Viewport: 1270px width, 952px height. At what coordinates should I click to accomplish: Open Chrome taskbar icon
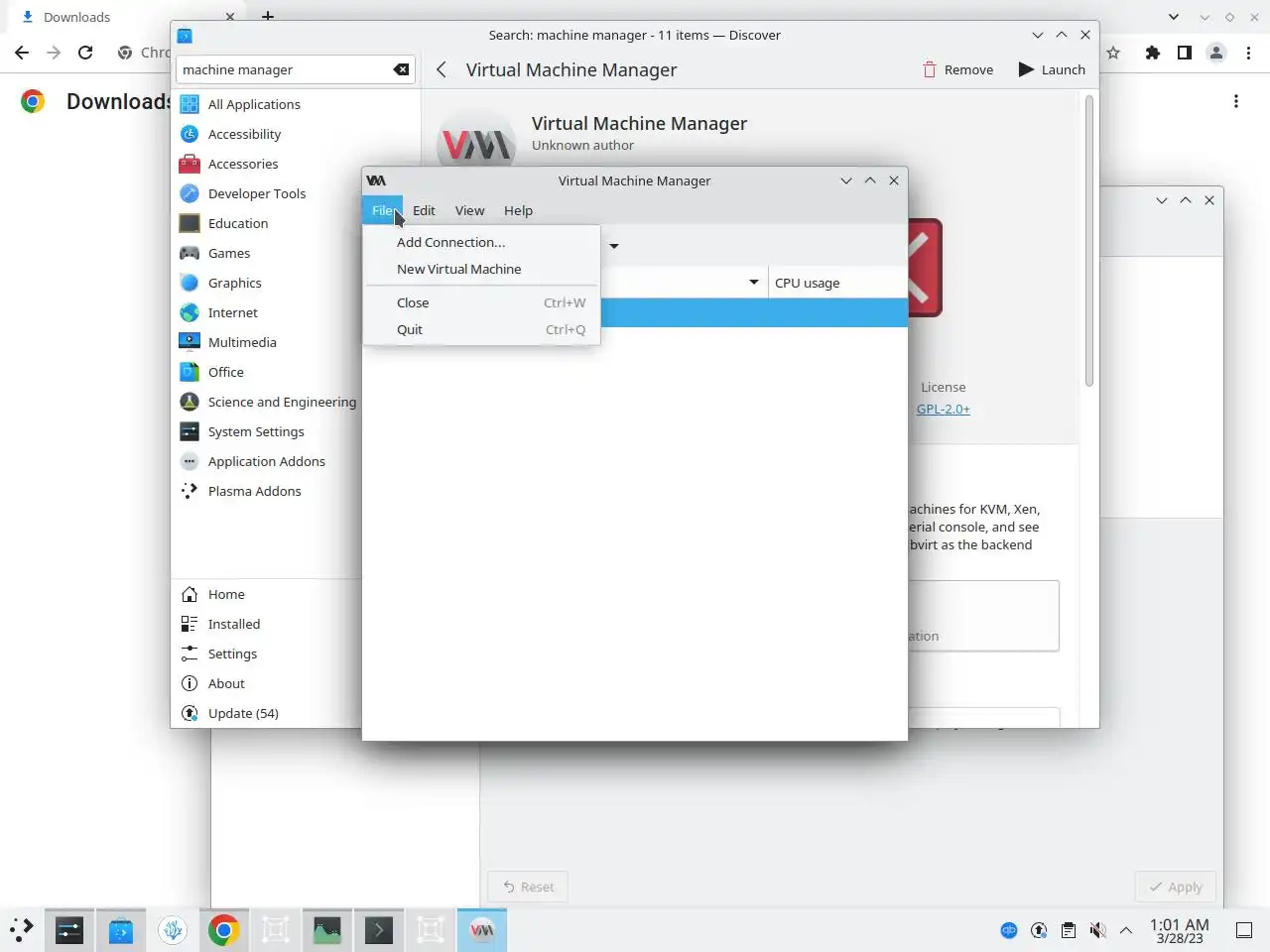224,930
